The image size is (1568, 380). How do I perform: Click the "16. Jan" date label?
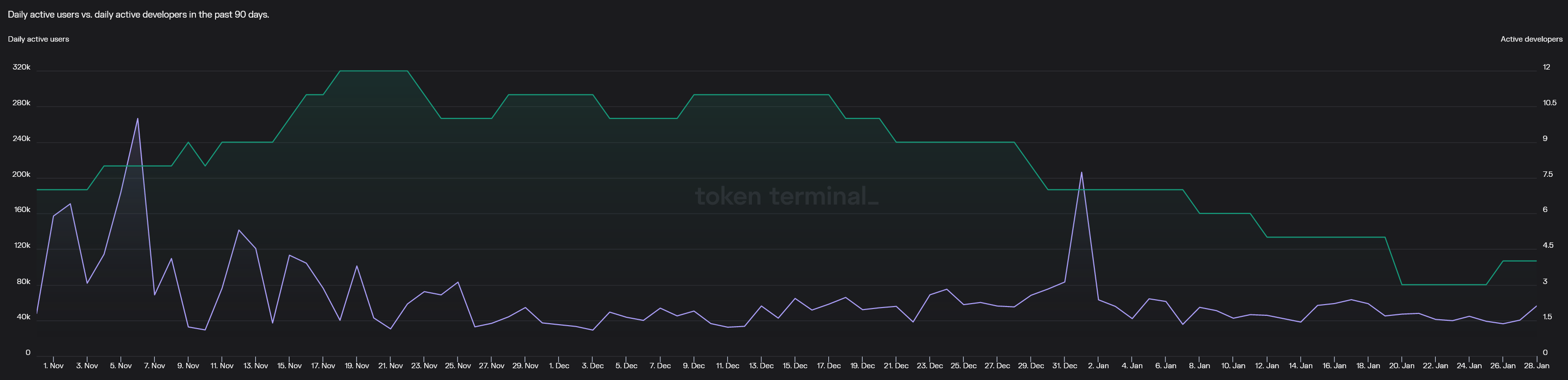(x=1334, y=366)
